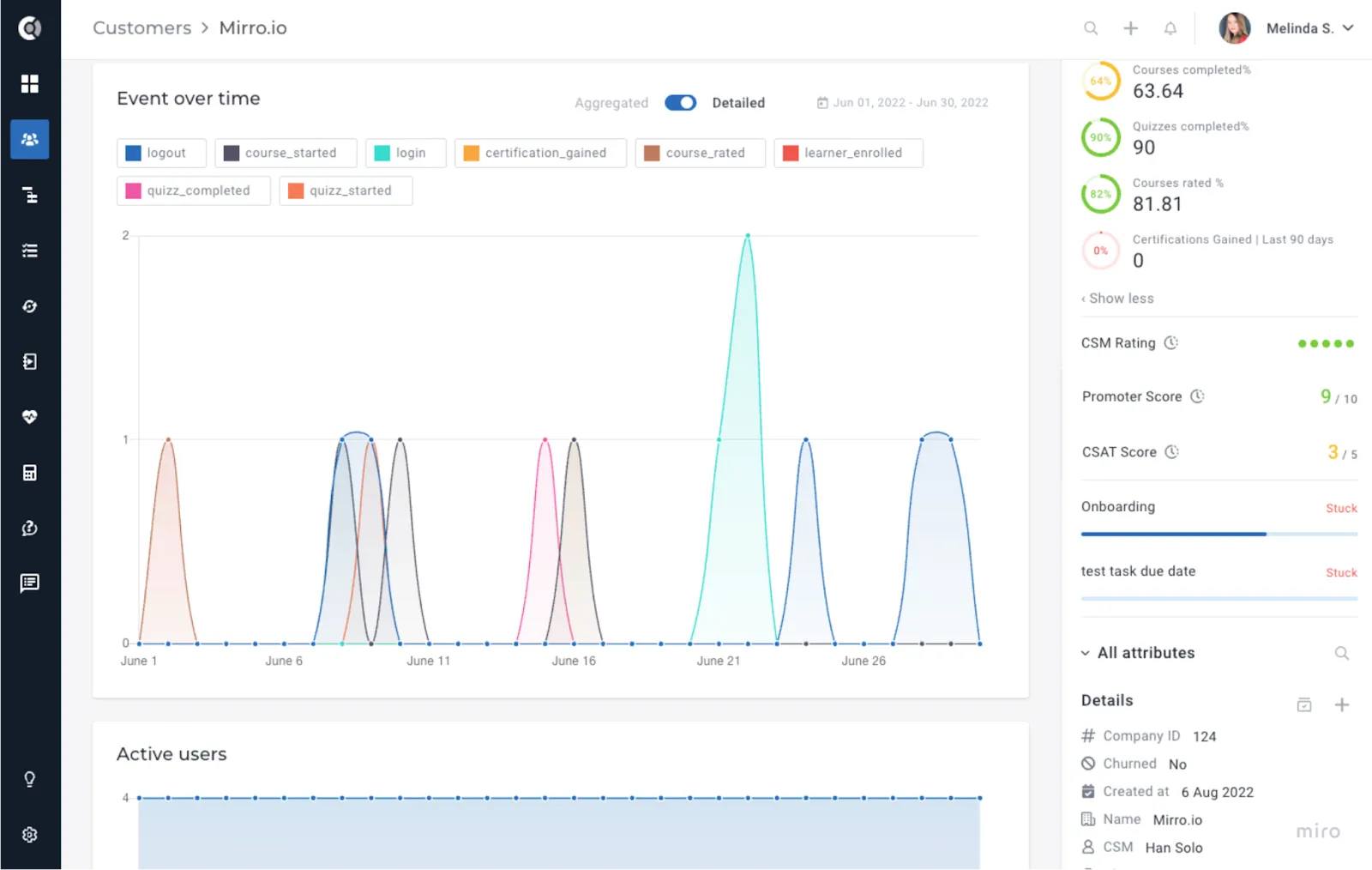Screen dimensions: 1372x870
Task: Collapse metrics with Show less
Action: 1117,299
